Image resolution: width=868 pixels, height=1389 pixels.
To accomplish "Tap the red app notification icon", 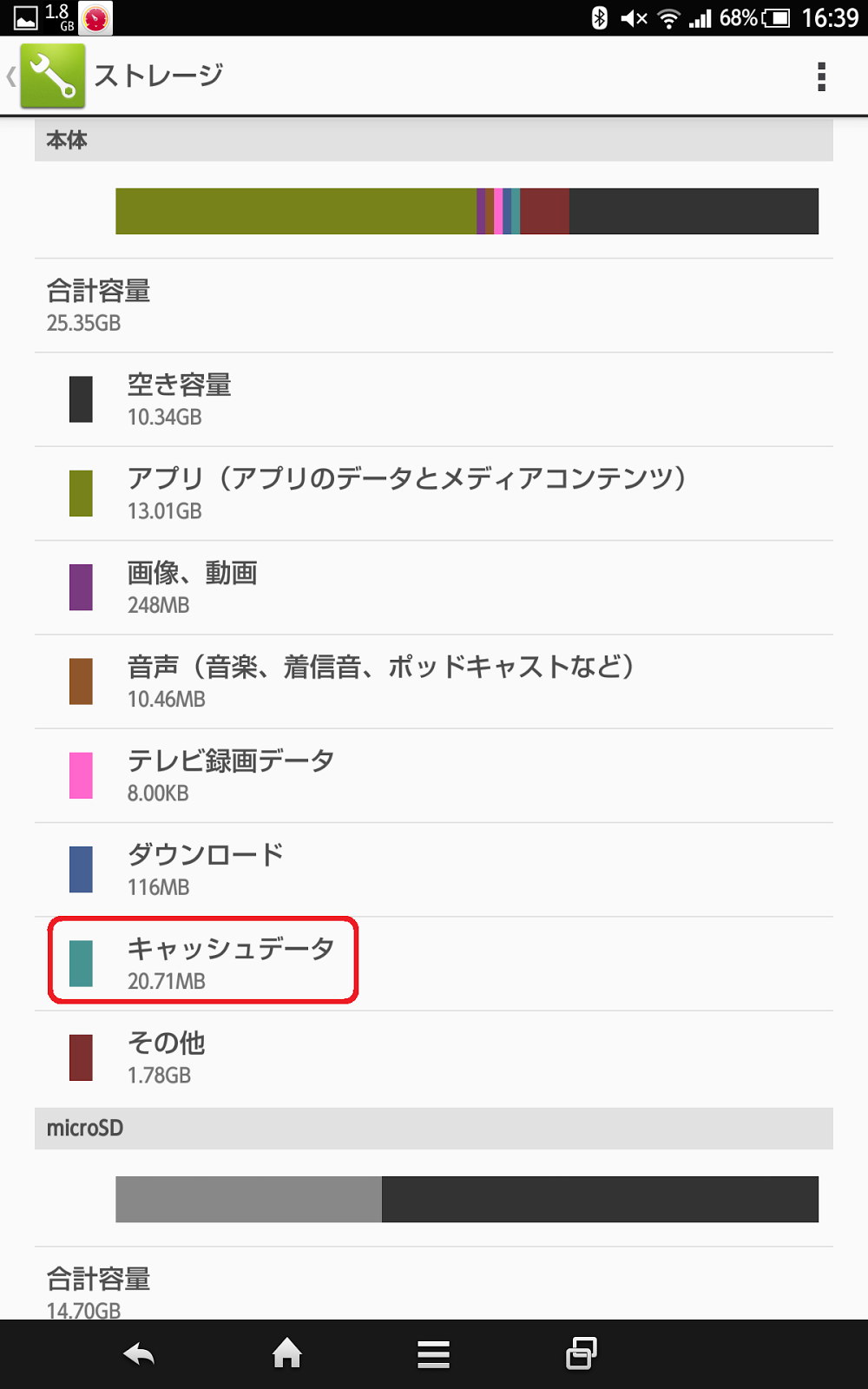I will click(95, 17).
